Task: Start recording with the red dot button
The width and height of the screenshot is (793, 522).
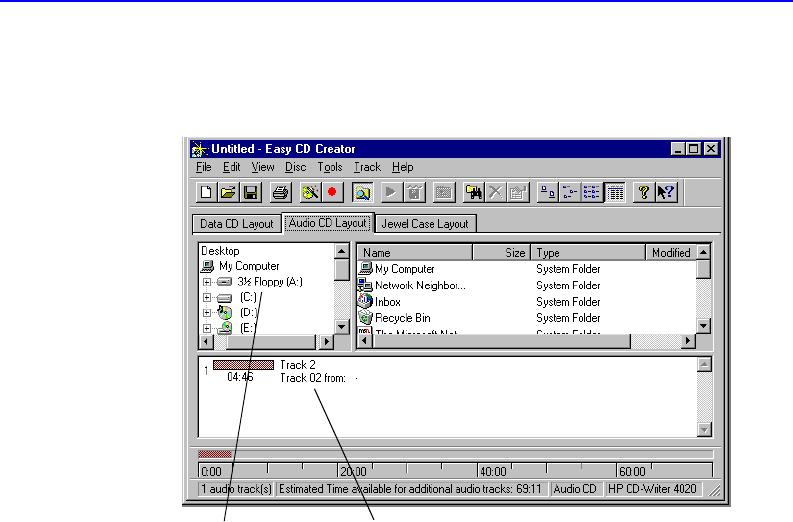Action: click(332, 192)
